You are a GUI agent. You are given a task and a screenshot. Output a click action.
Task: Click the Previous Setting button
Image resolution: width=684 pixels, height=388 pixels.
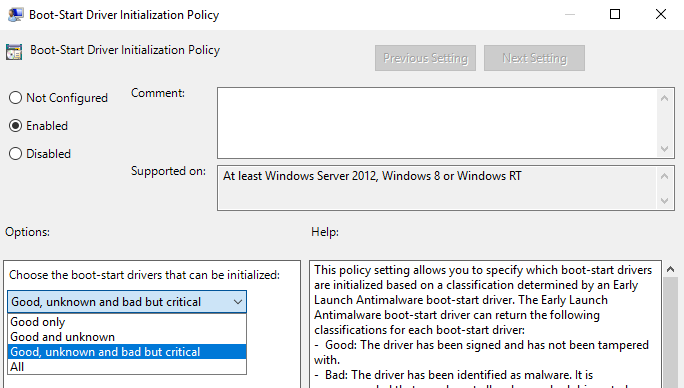[425, 58]
